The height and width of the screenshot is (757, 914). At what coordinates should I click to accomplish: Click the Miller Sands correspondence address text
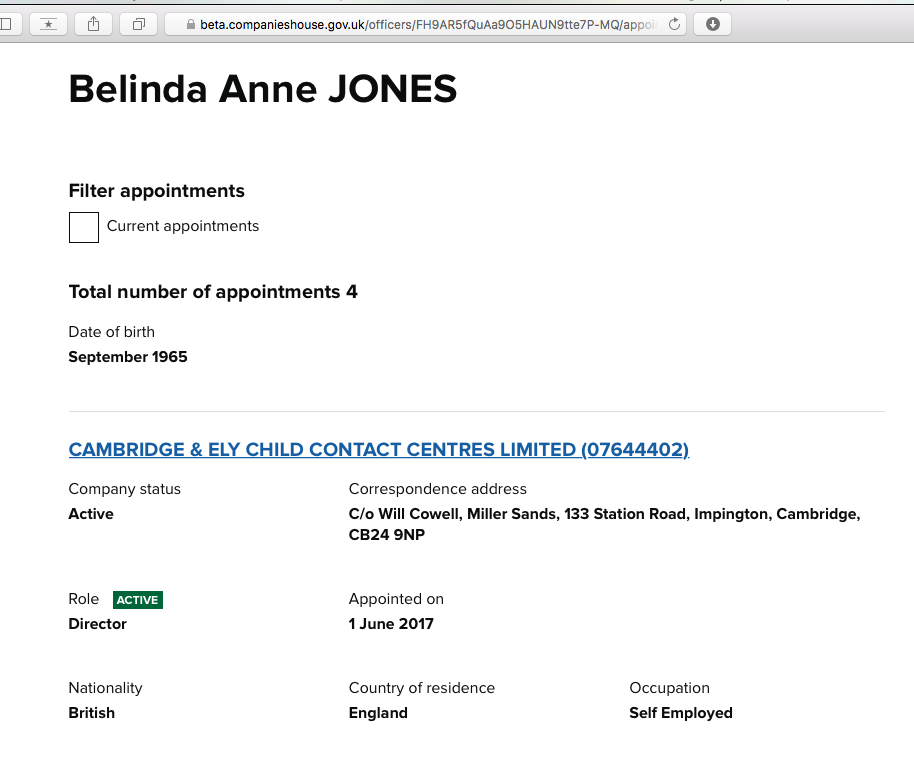click(604, 514)
